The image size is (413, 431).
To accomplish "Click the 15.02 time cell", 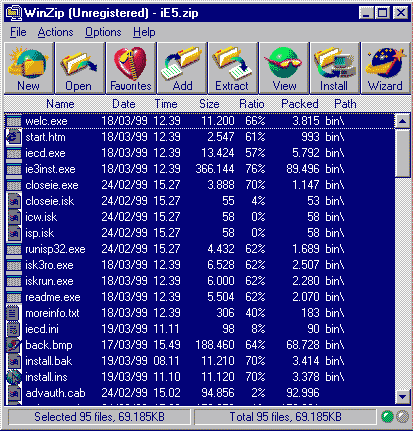I will (x=166, y=393).
